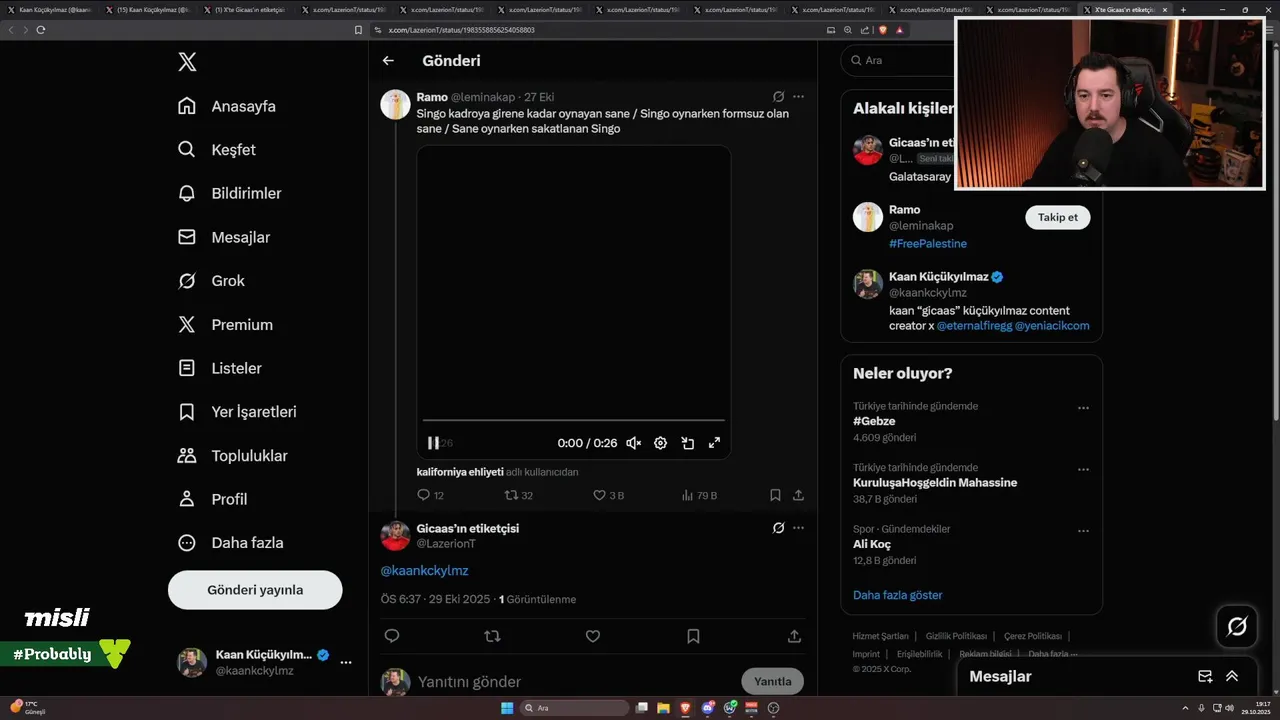
Task: Open Topluluklar communities
Action: click(x=232, y=456)
